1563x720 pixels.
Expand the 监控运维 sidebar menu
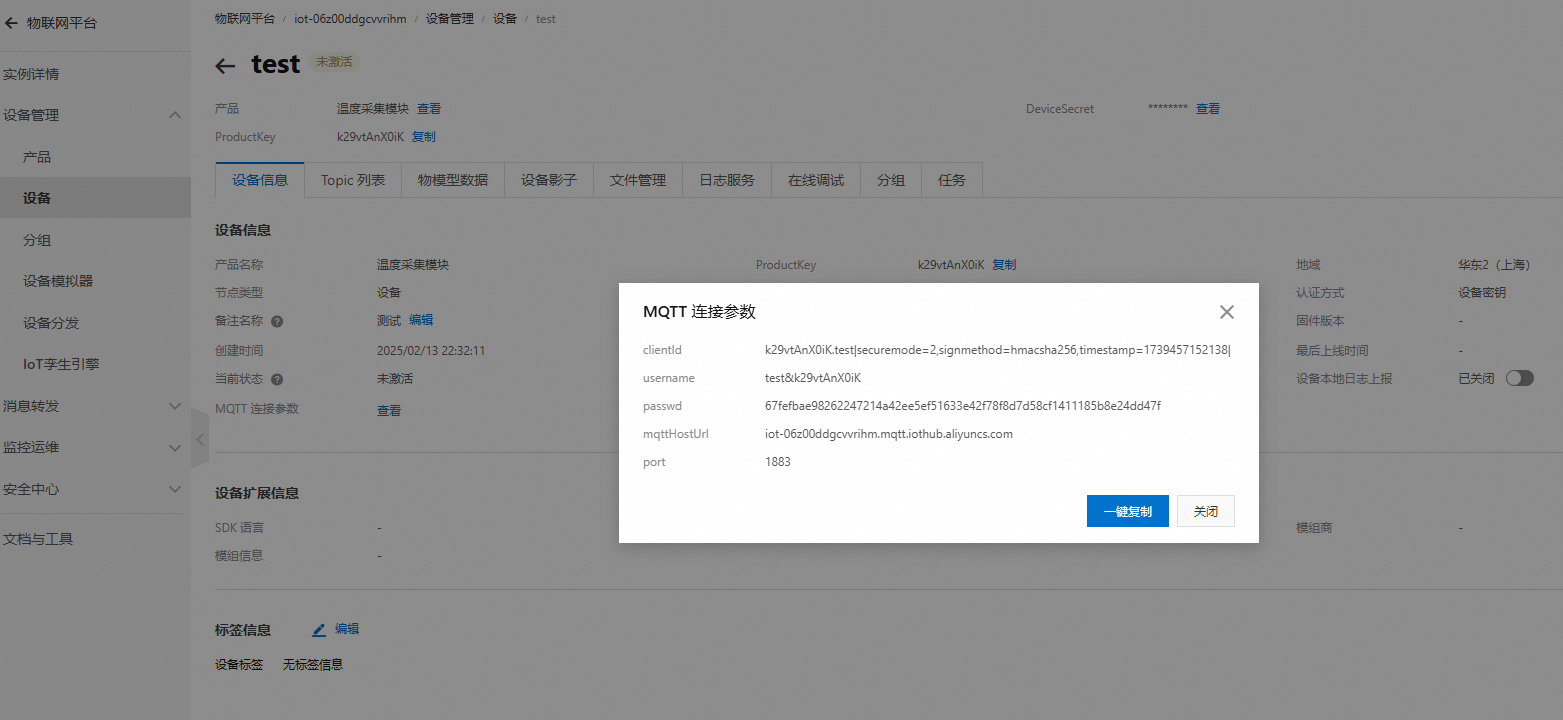point(175,448)
